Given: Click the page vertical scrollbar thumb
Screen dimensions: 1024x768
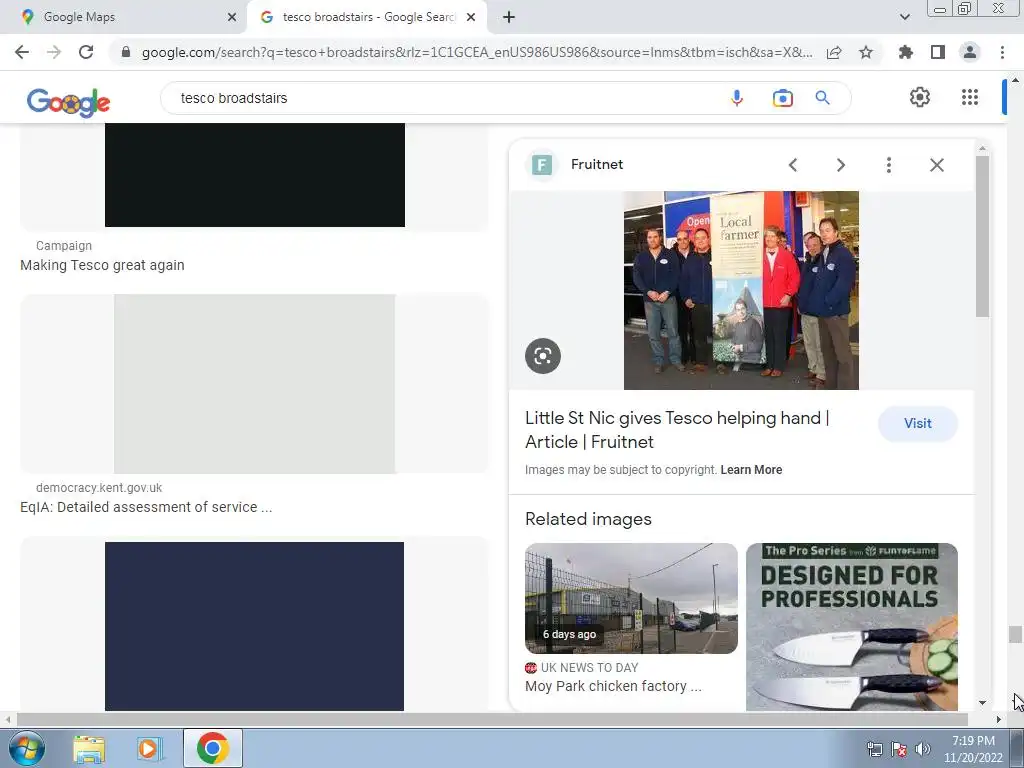Looking at the screenshot, I should [1015, 634].
